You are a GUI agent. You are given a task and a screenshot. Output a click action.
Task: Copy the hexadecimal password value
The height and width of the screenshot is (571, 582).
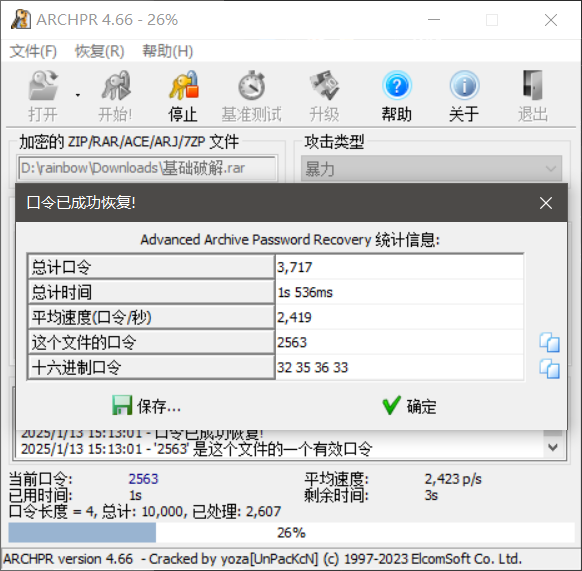(x=549, y=369)
